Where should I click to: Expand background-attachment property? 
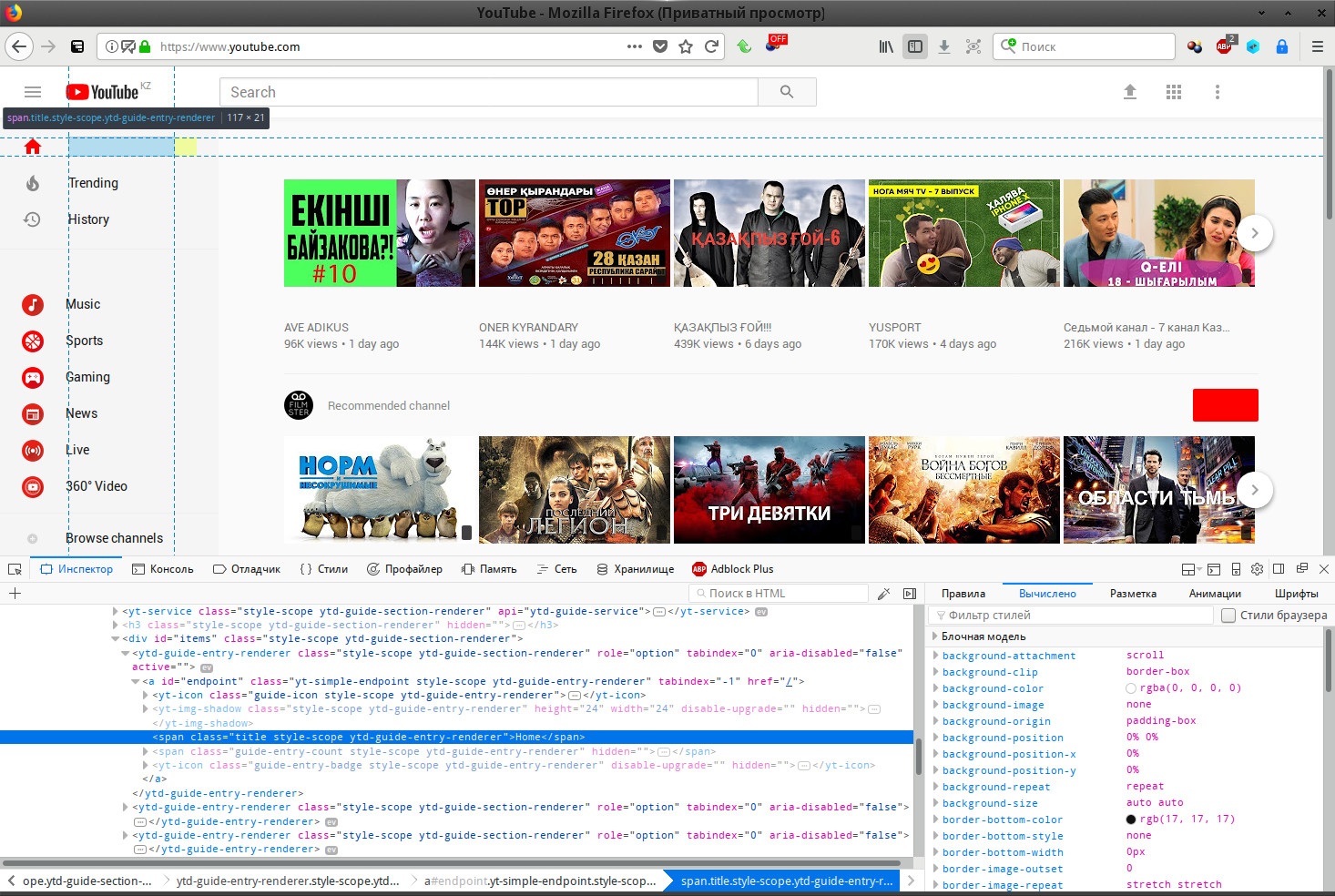coord(935,656)
